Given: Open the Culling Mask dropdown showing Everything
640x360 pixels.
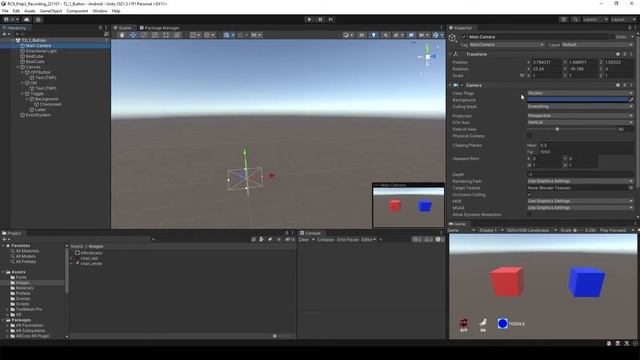Looking at the screenshot, I should coord(580,107).
